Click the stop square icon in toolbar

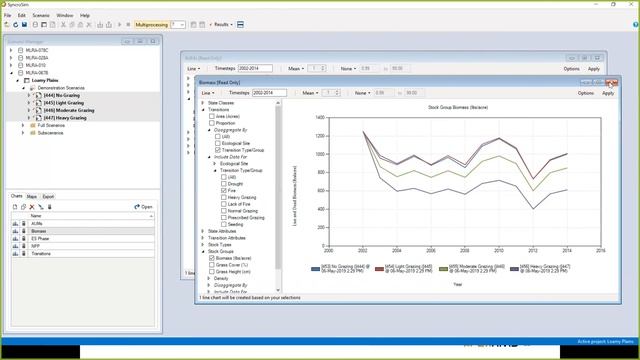coord(128,25)
